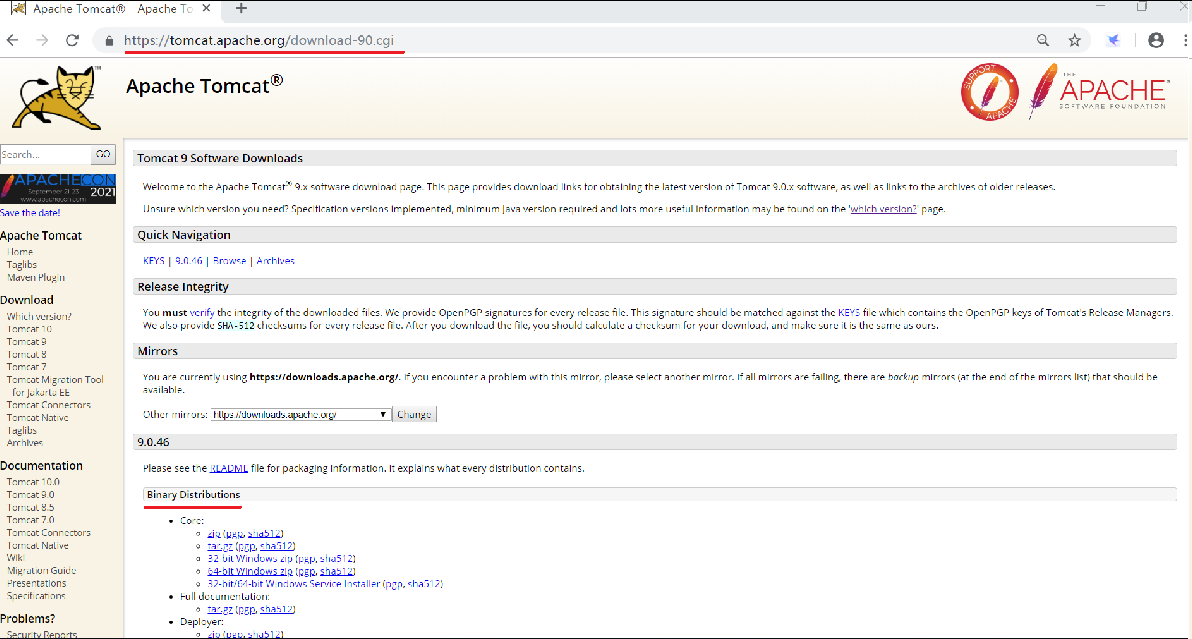Screen dimensions: 1192x639
Task: Open the browser profile avatar icon
Action: [x=1156, y=40]
